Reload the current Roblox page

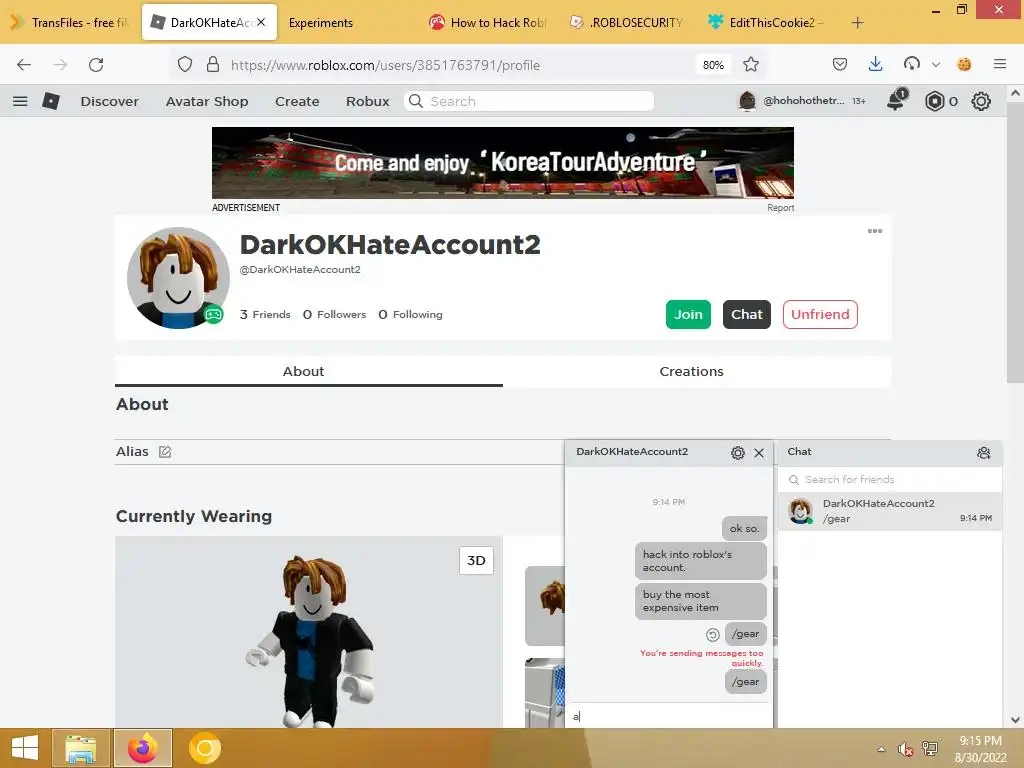(x=96, y=65)
